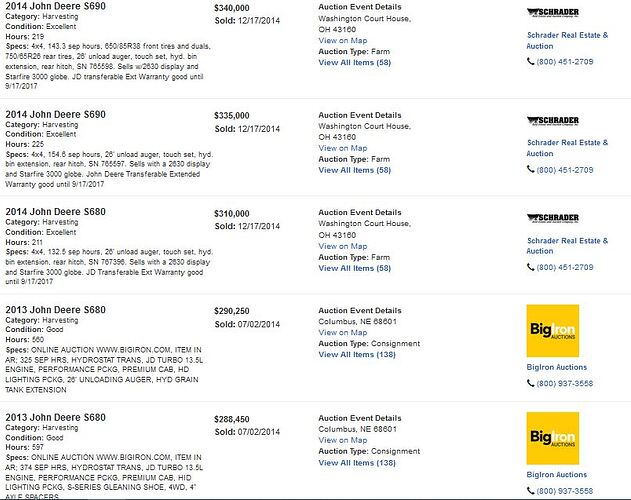Open the BigIron logo for the $288,450 listing
The height and width of the screenshot is (500, 631).
(553, 438)
